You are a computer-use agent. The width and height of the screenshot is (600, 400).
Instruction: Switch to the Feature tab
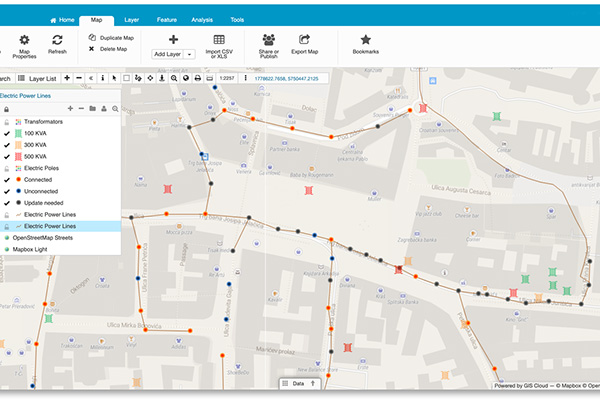coord(167,20)
